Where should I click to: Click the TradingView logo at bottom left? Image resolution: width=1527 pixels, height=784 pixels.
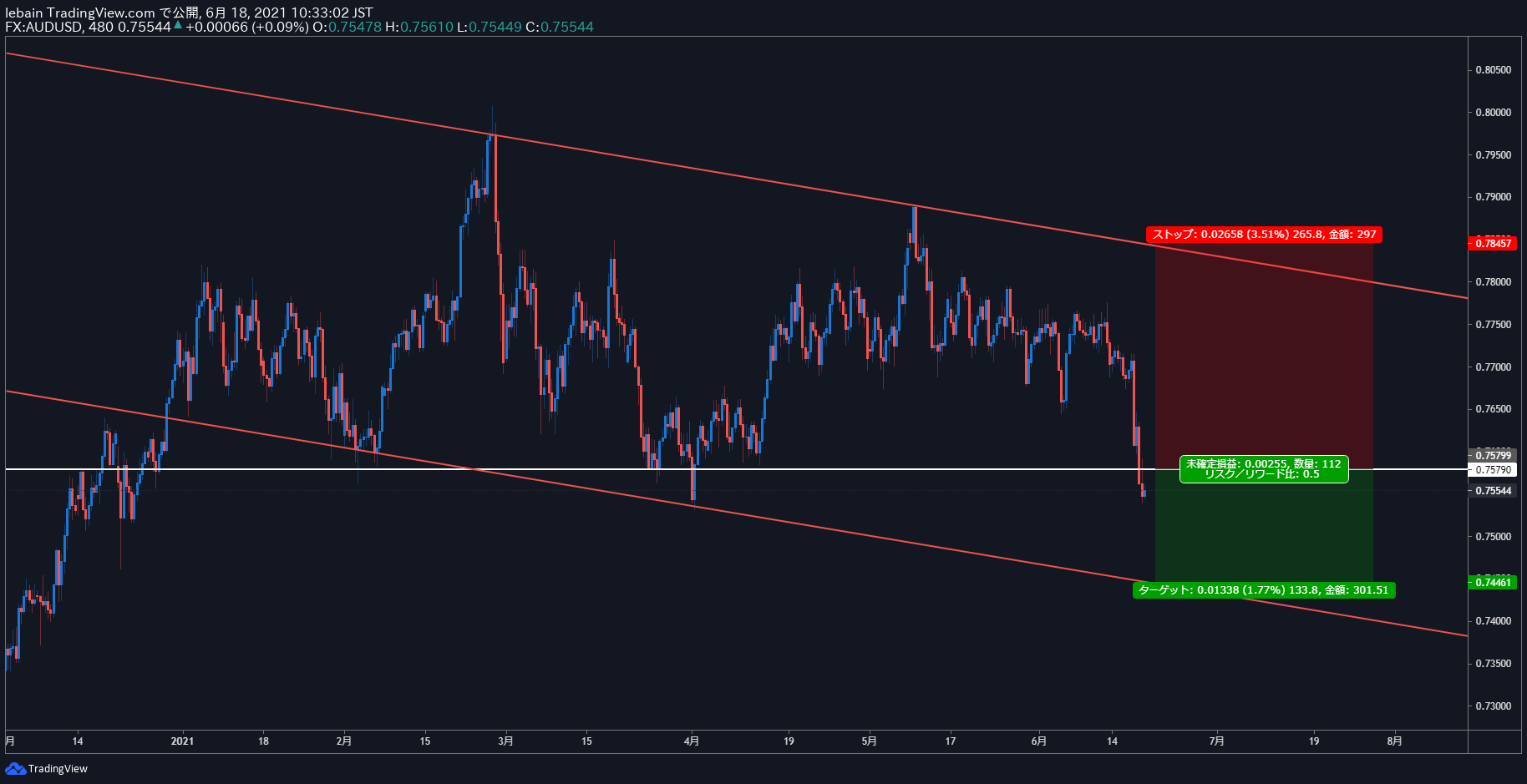point(46,768)
